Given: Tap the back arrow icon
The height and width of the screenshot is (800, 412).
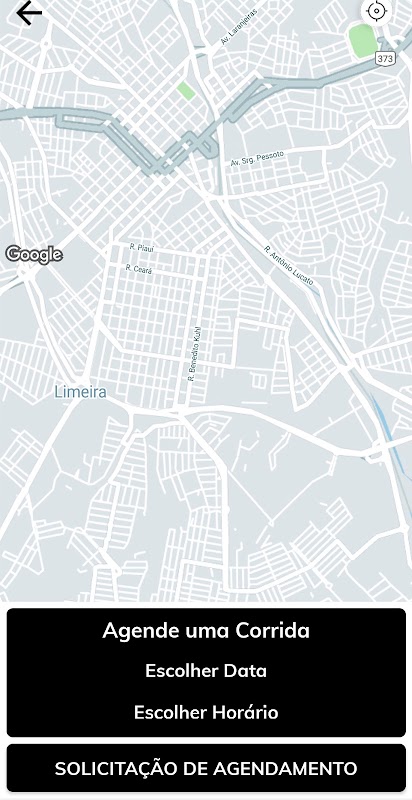Looking at the screenshot, I should pos(29,13).
